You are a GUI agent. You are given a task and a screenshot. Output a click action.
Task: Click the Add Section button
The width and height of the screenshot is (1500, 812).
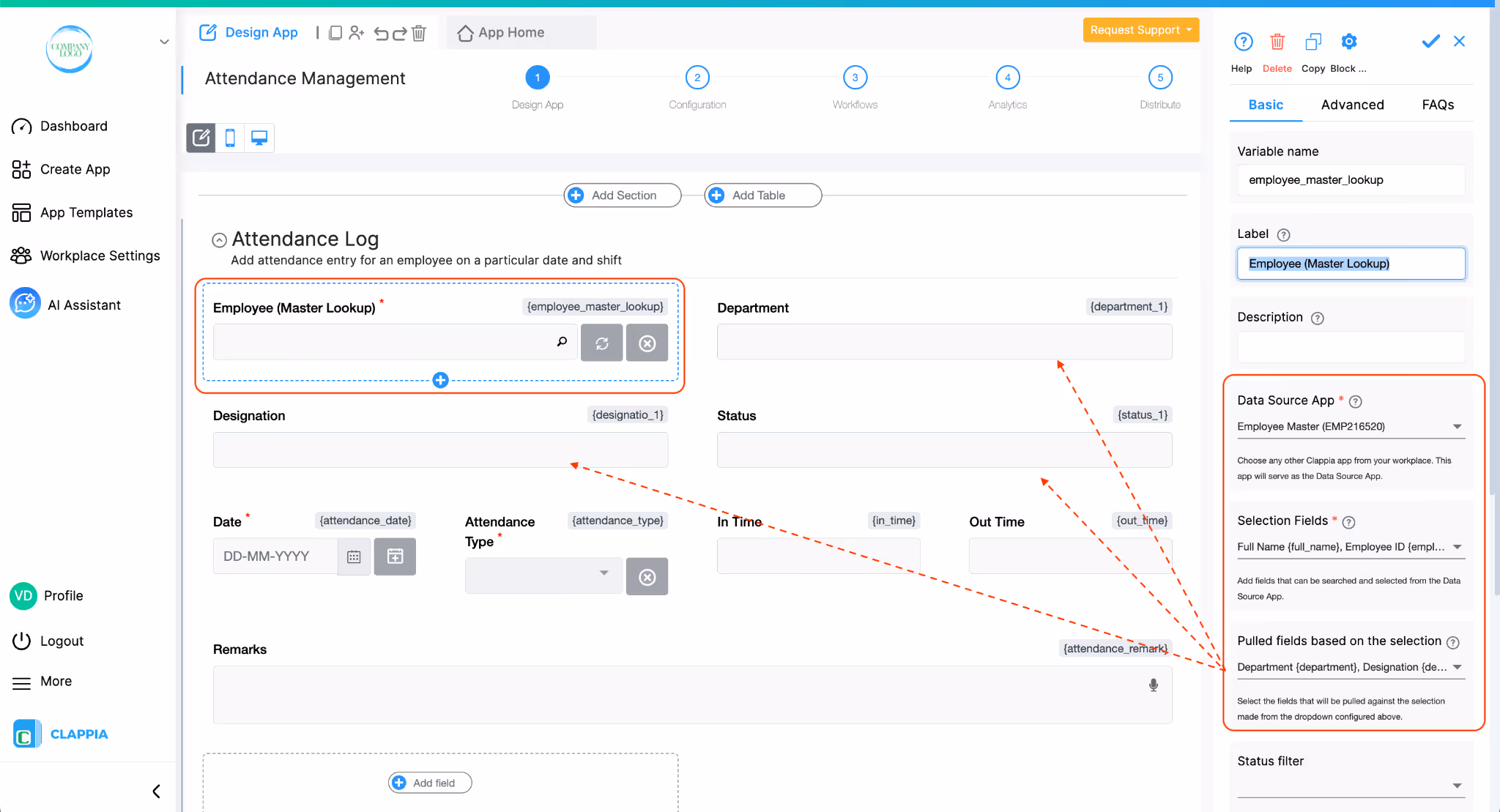(621, 195)
